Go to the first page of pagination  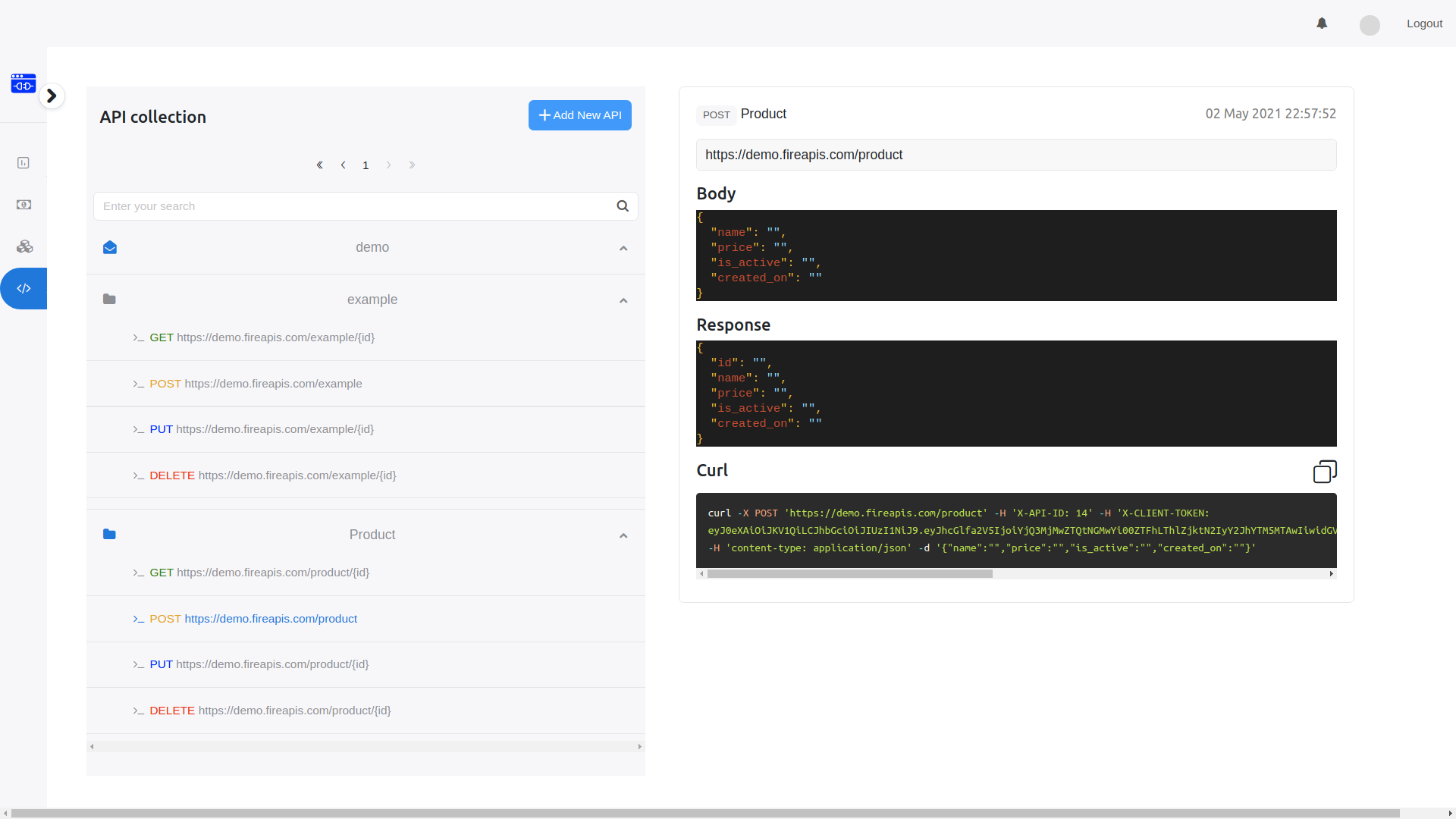320,165
